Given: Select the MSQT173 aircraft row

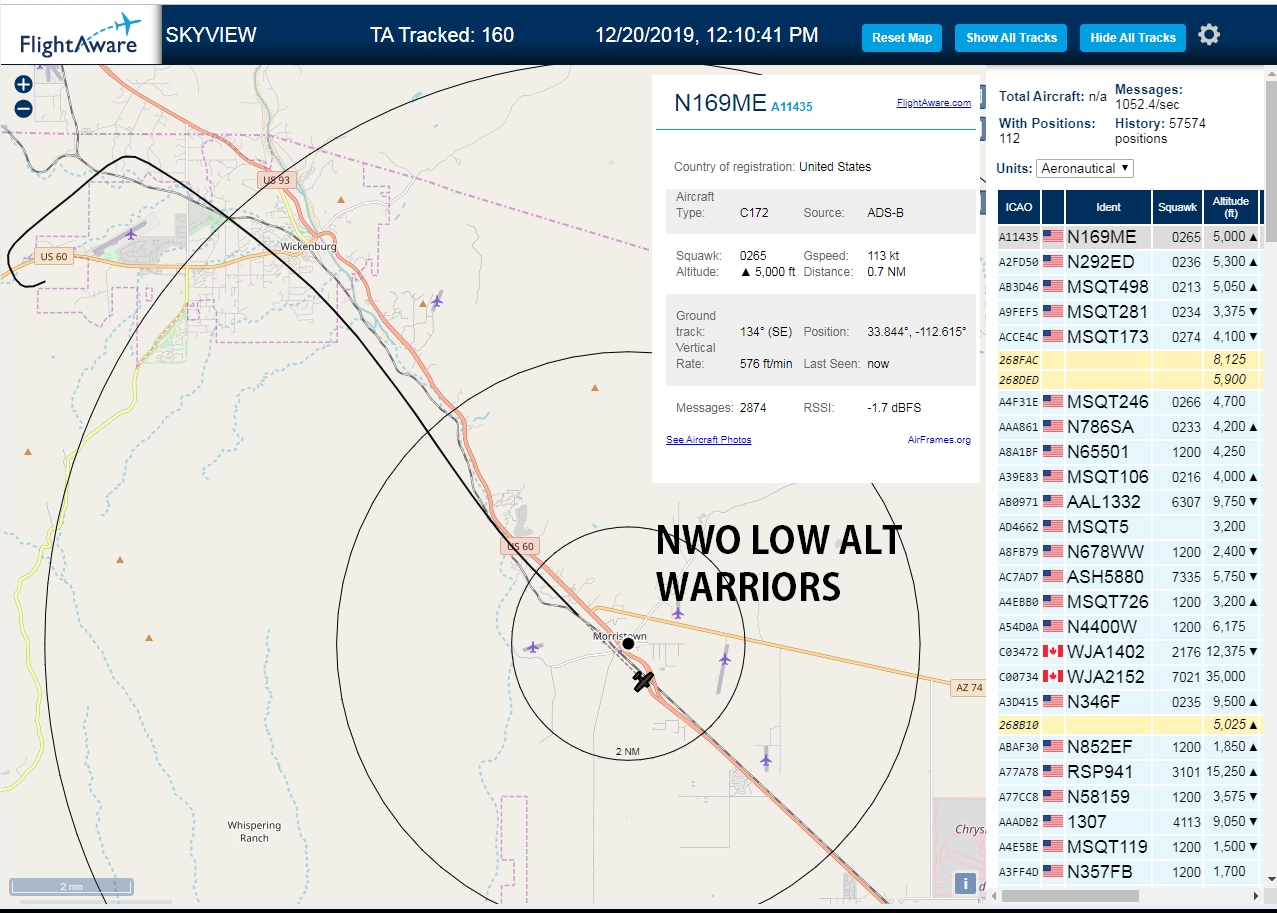Looking at the screenshot, I should click(x=1129, y=337).
